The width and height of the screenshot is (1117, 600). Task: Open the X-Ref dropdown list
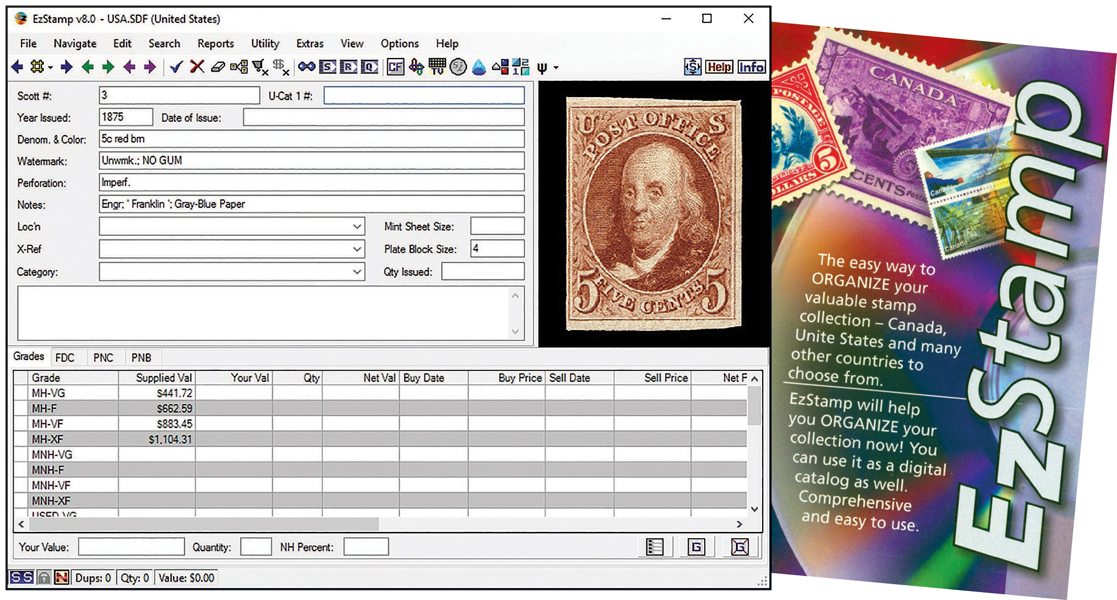[358, 249]
